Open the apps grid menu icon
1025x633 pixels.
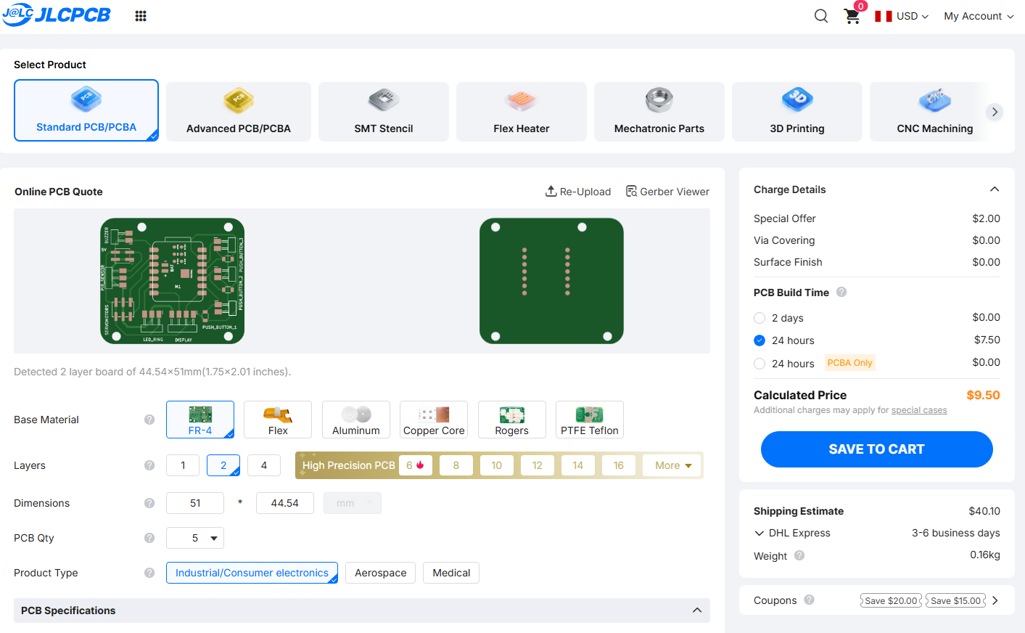pyautogui.click(x=141, y=16)
